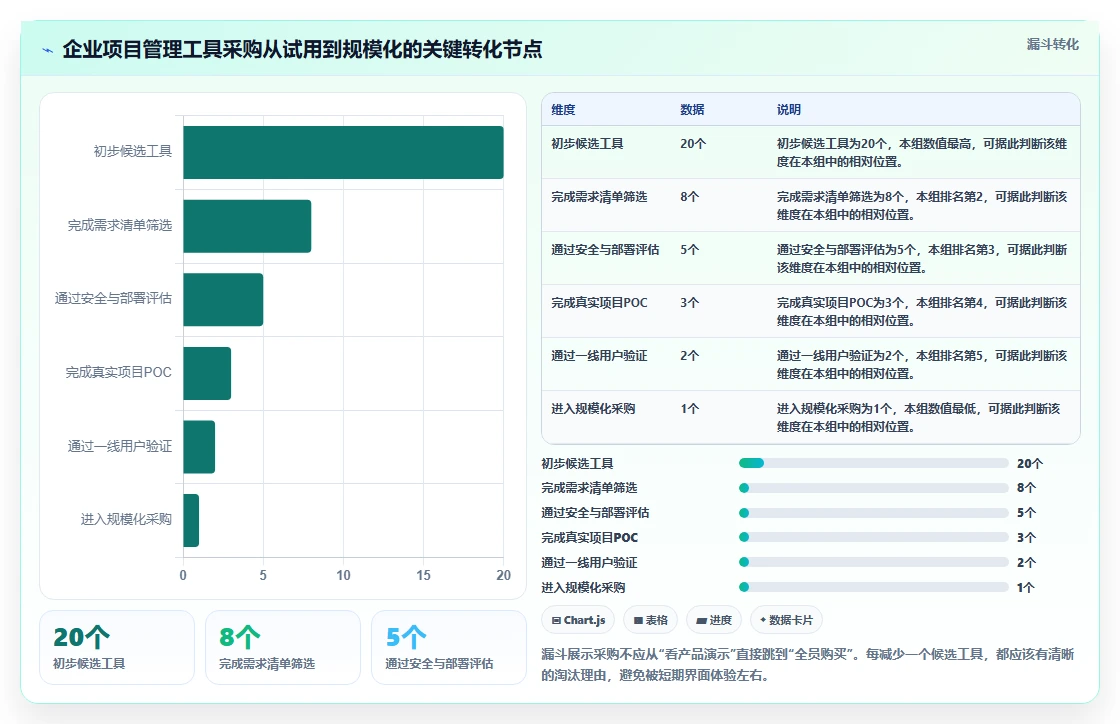Select the 表格 chip
This screenshot has height=724, width=1120.
point(651,620)
